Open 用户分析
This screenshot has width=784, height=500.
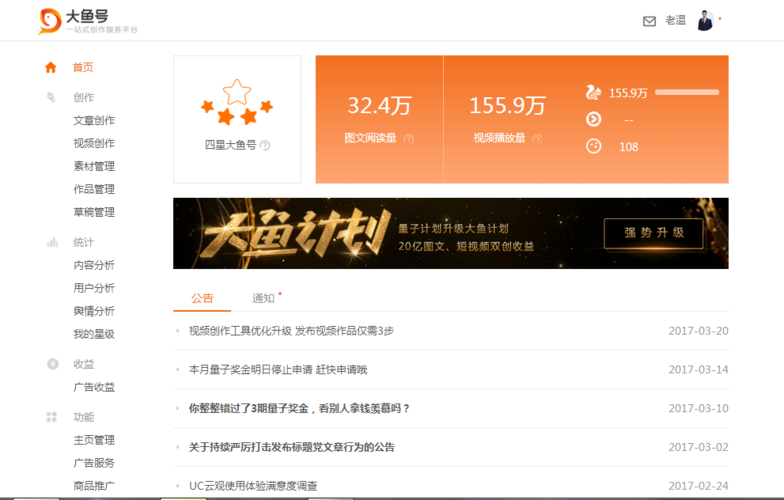pyautogui.click(x=94, y=288)
